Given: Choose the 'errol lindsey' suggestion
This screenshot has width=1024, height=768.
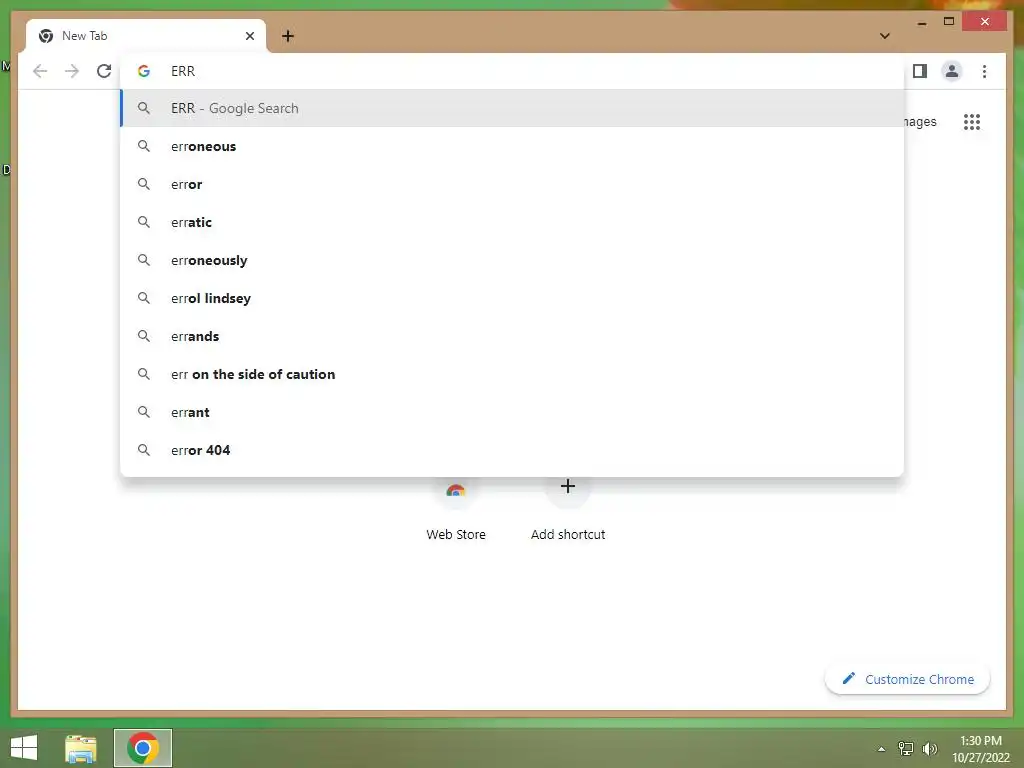Looking at the screenshot, I should point(513,298).
